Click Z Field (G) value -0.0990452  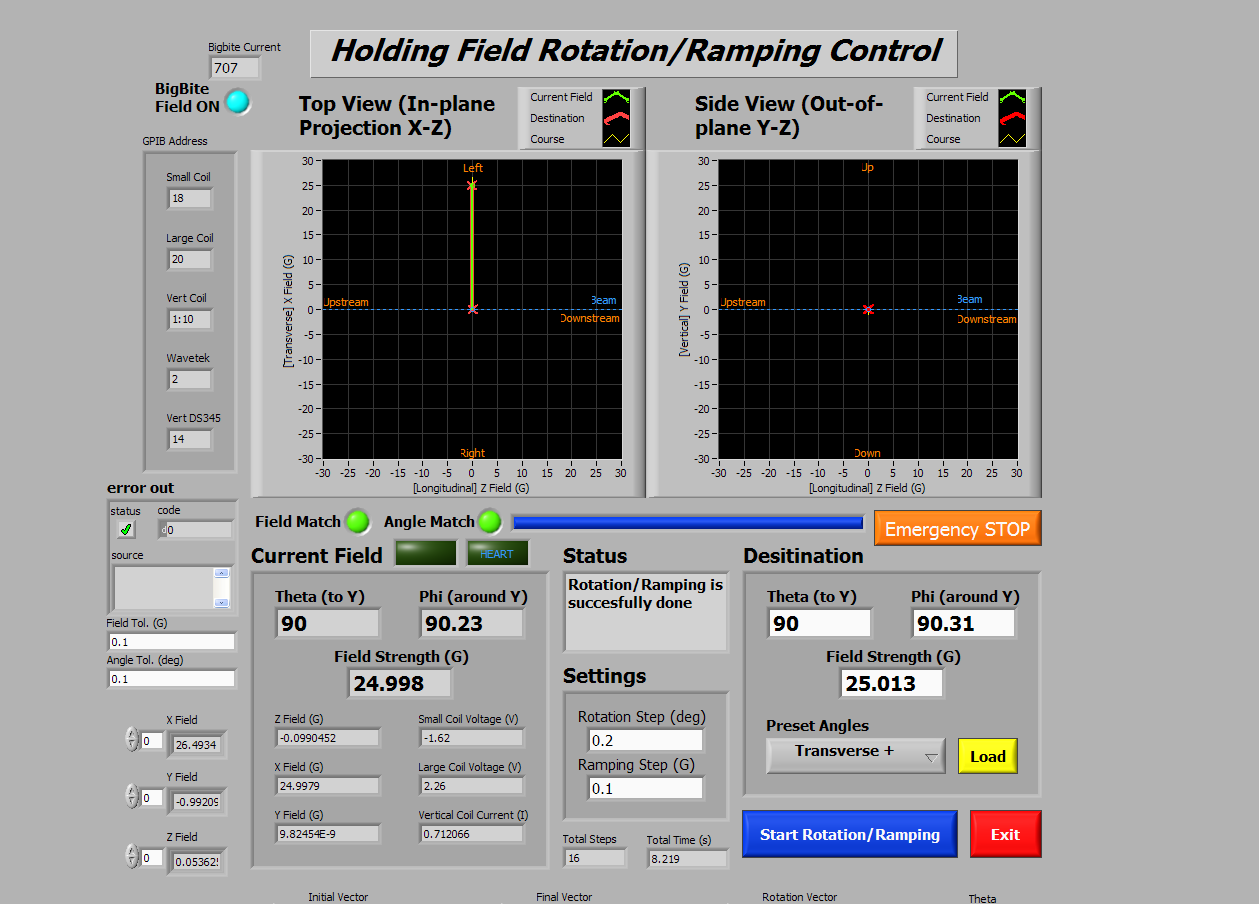(x=328, y=738)
